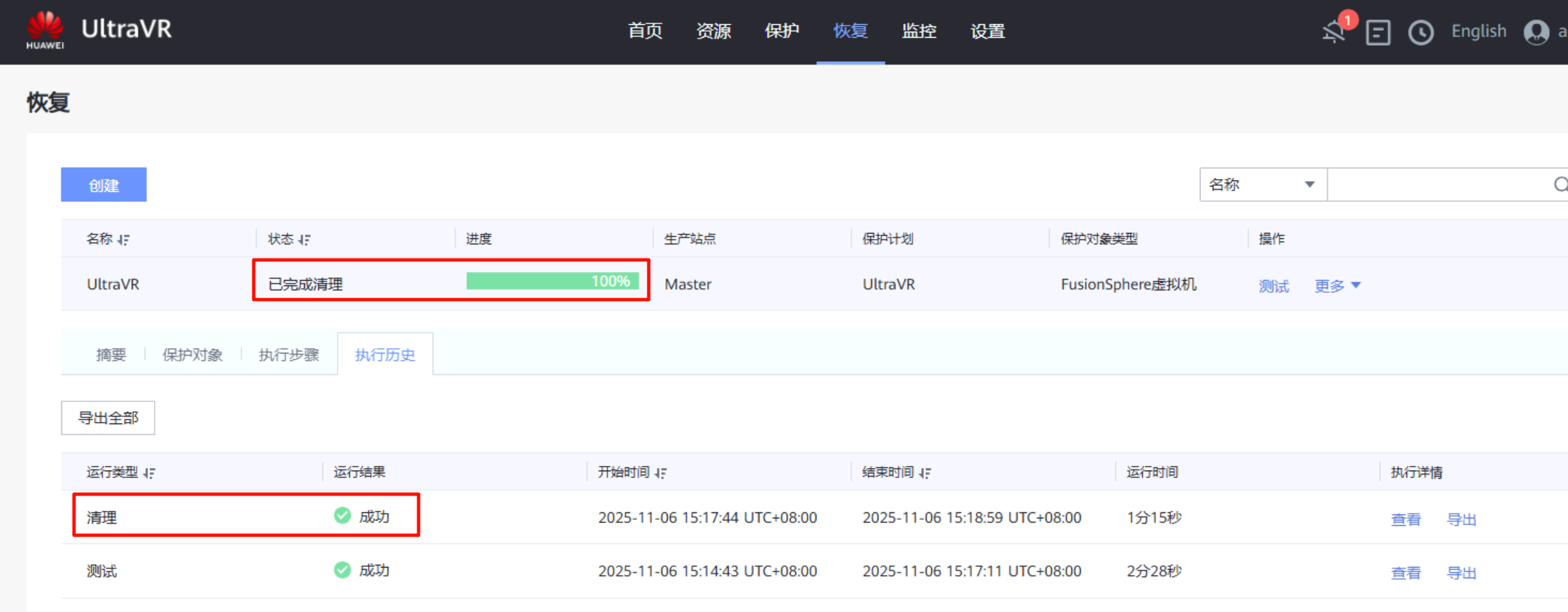Sort by 结束时间 column sort icon
Viewport: 1568px width, 612px height.
925,473
